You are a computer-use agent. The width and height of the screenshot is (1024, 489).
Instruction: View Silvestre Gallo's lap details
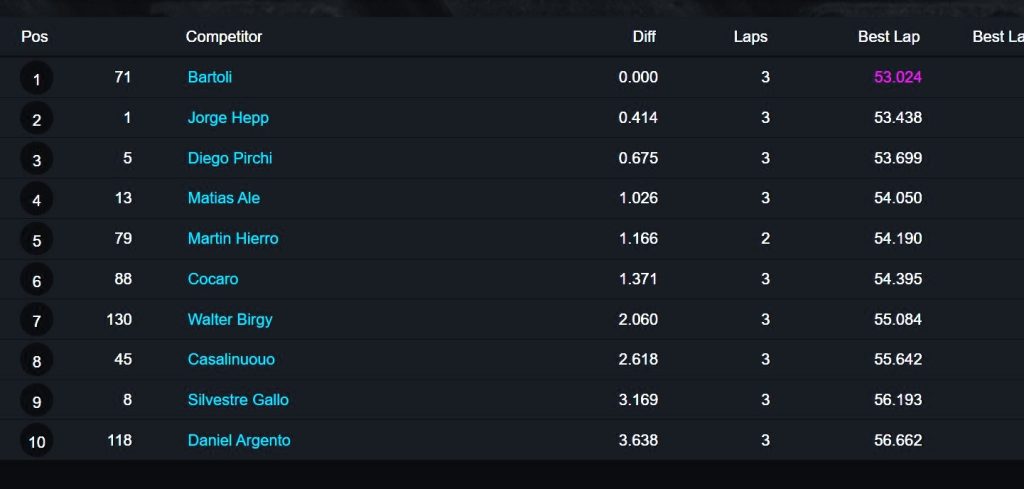coord(238,400)
